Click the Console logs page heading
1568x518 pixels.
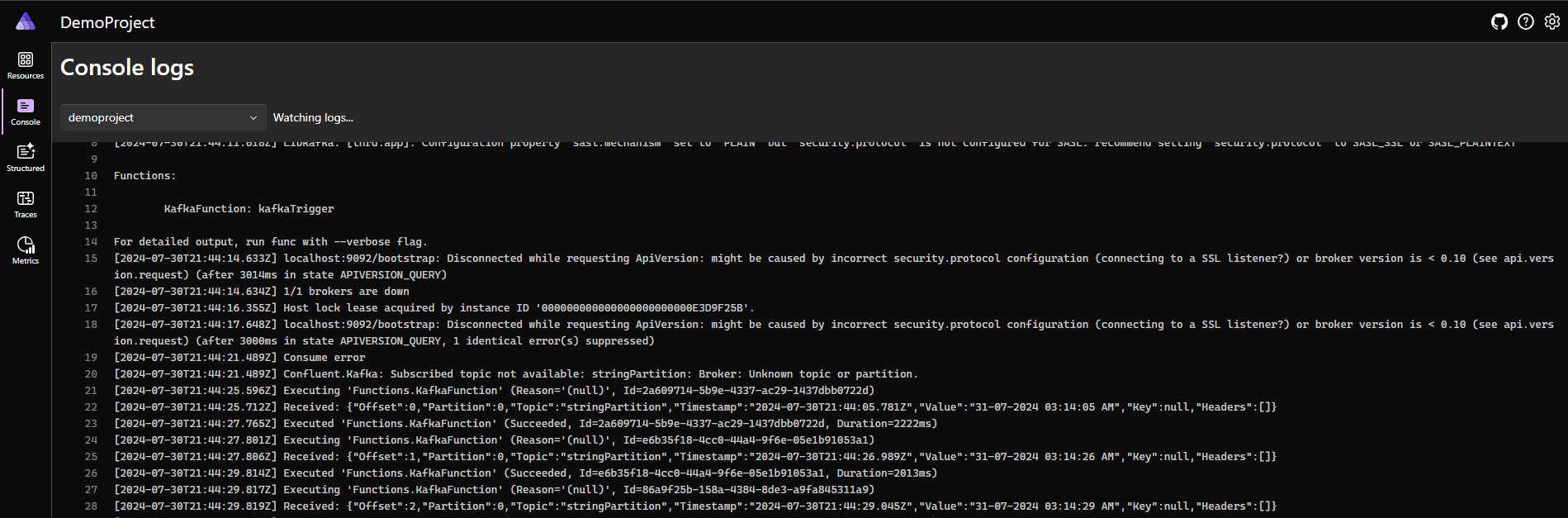point(127,68)
